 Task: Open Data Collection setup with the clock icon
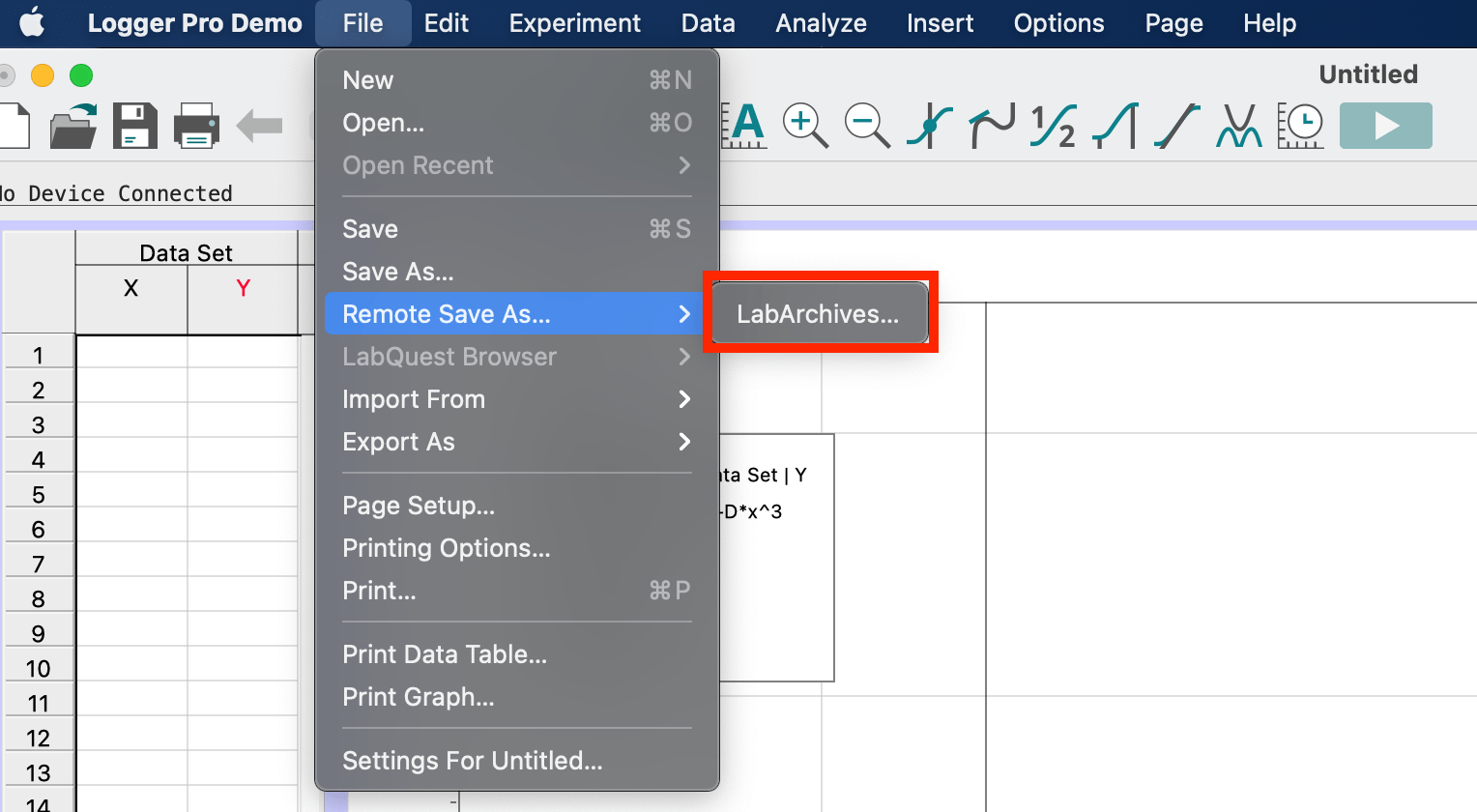1300,126
